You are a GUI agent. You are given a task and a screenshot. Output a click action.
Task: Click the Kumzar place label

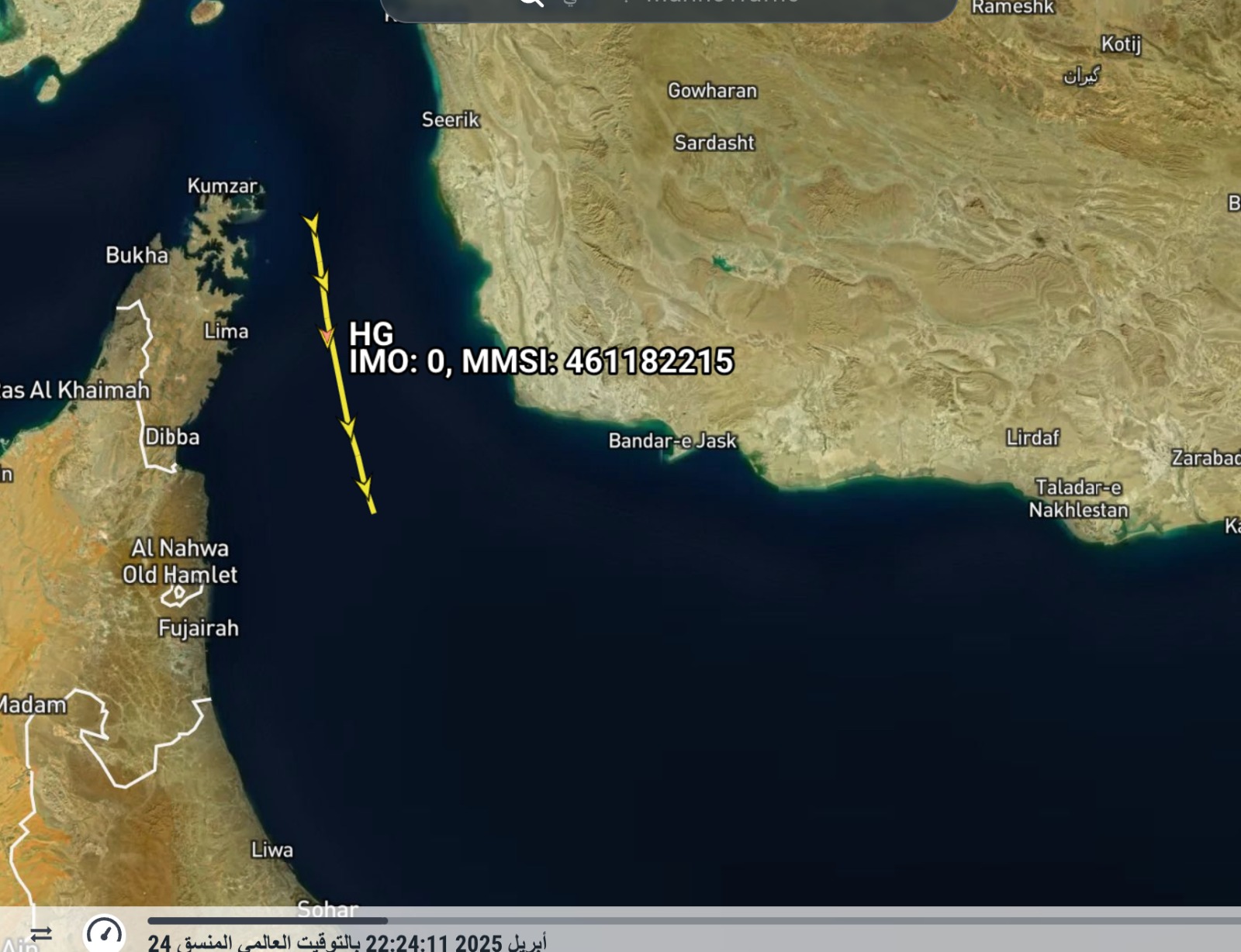click(223, 186)
